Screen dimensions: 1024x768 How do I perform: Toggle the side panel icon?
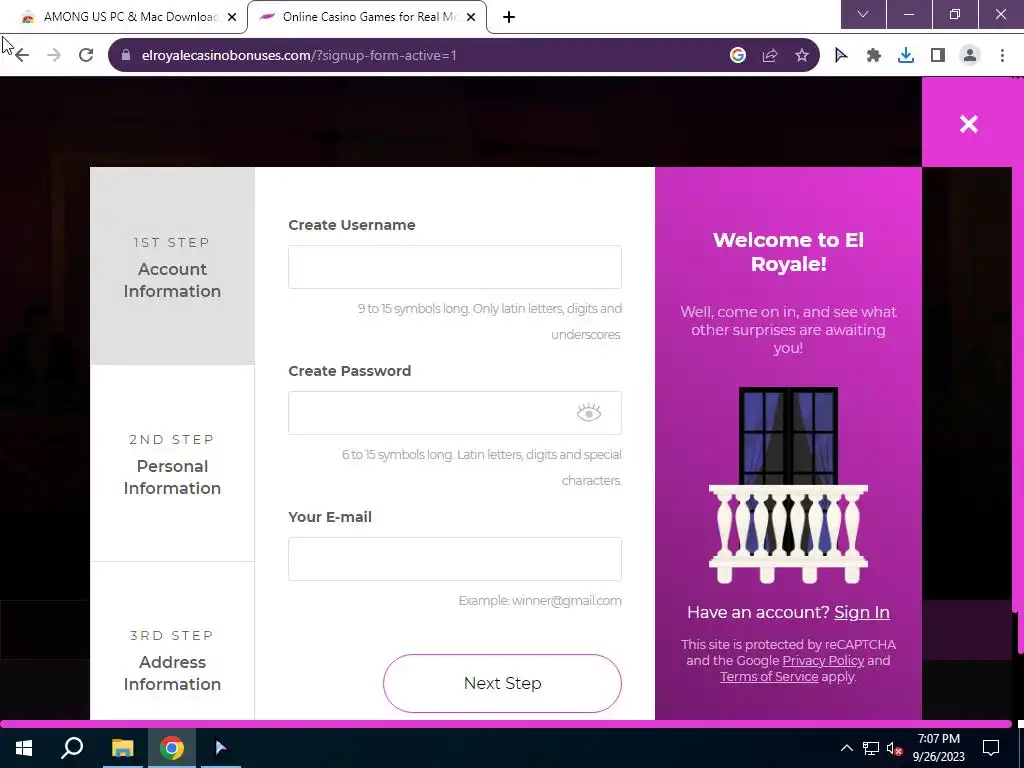[x=938, y=56]
